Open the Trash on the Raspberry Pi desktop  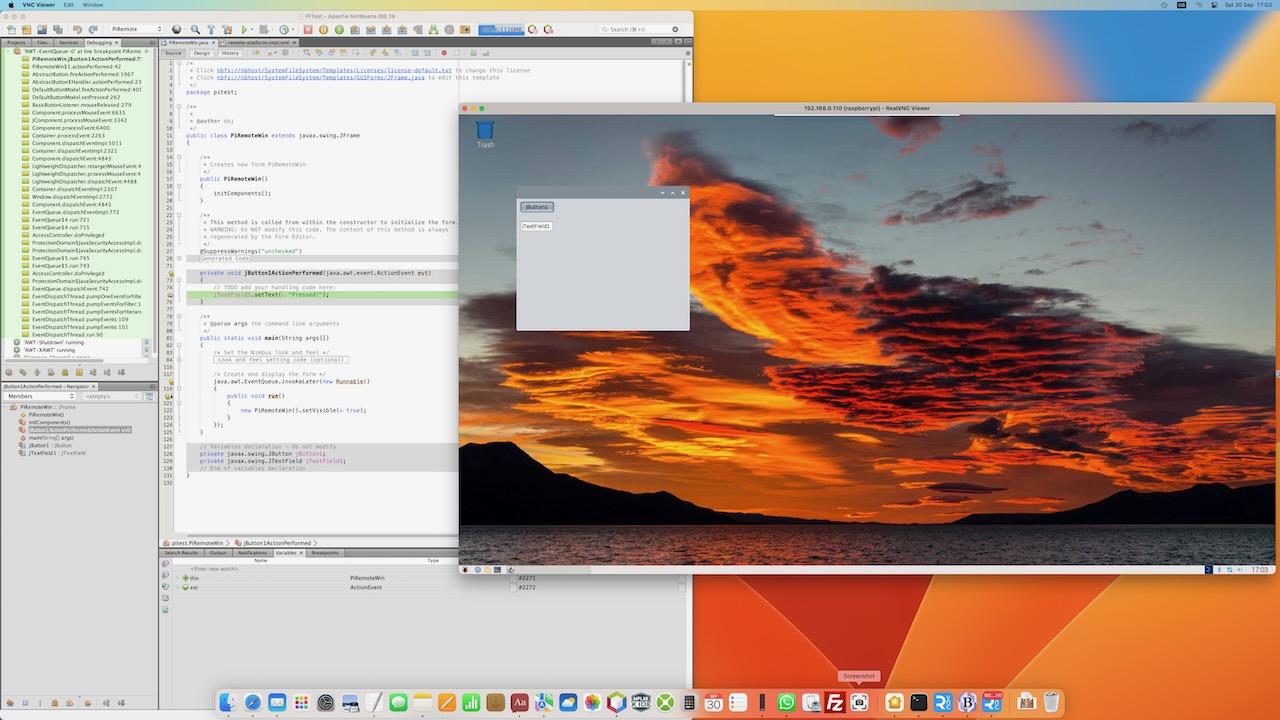click(x=484, y=130)
